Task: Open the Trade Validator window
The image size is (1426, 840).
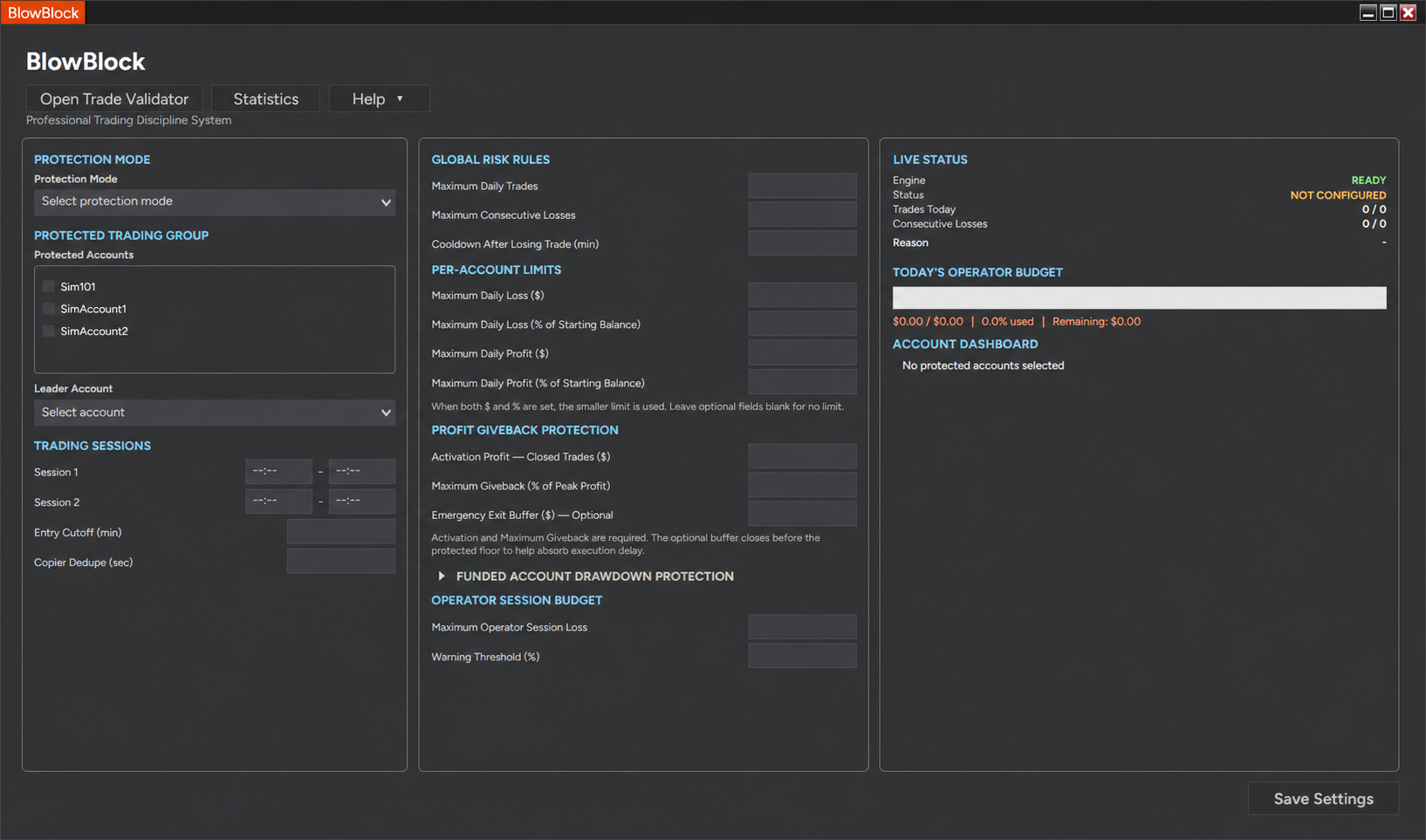Action: [x=114, y=99]
